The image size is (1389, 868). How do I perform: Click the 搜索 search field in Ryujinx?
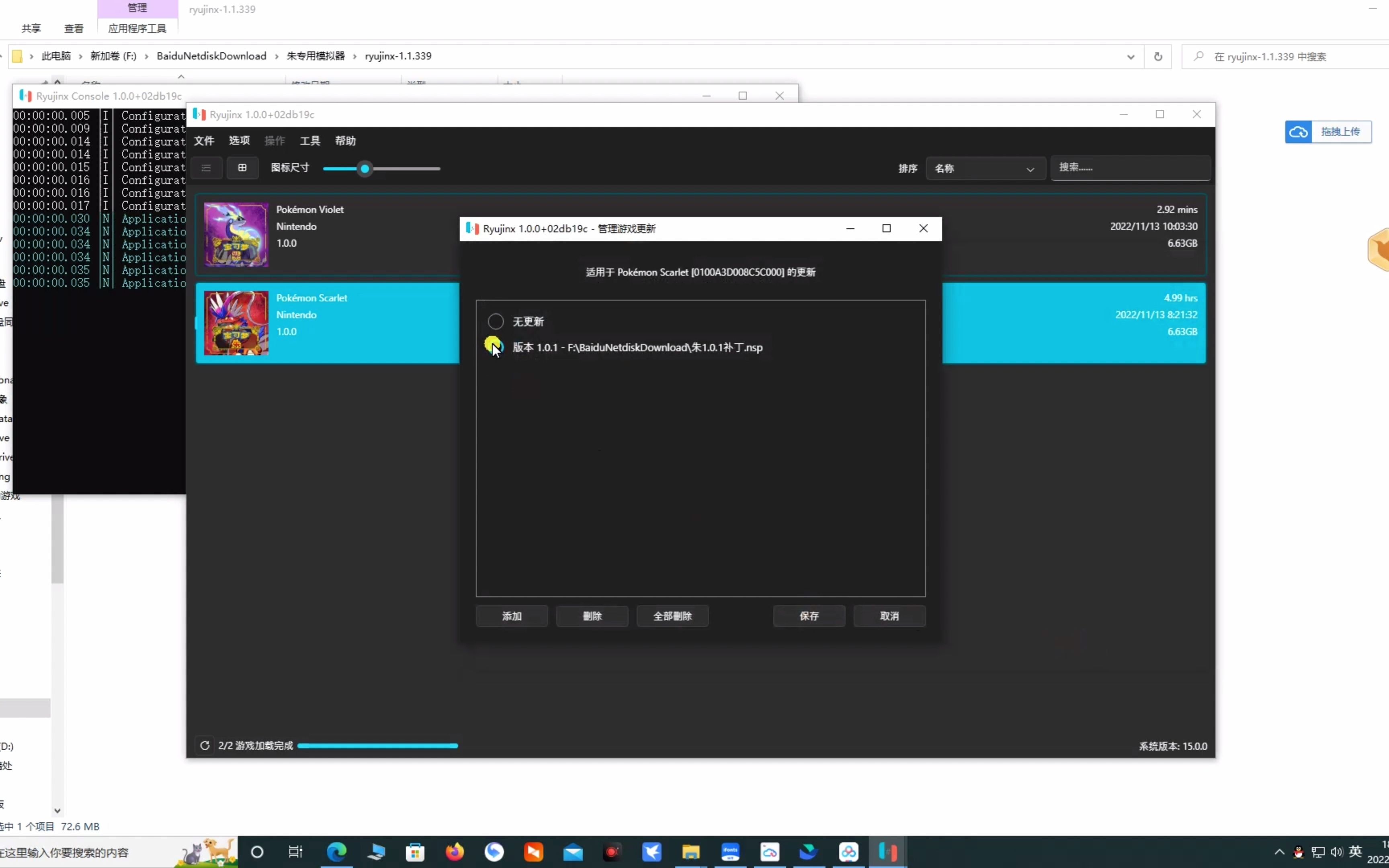[x=1130, y=168]
